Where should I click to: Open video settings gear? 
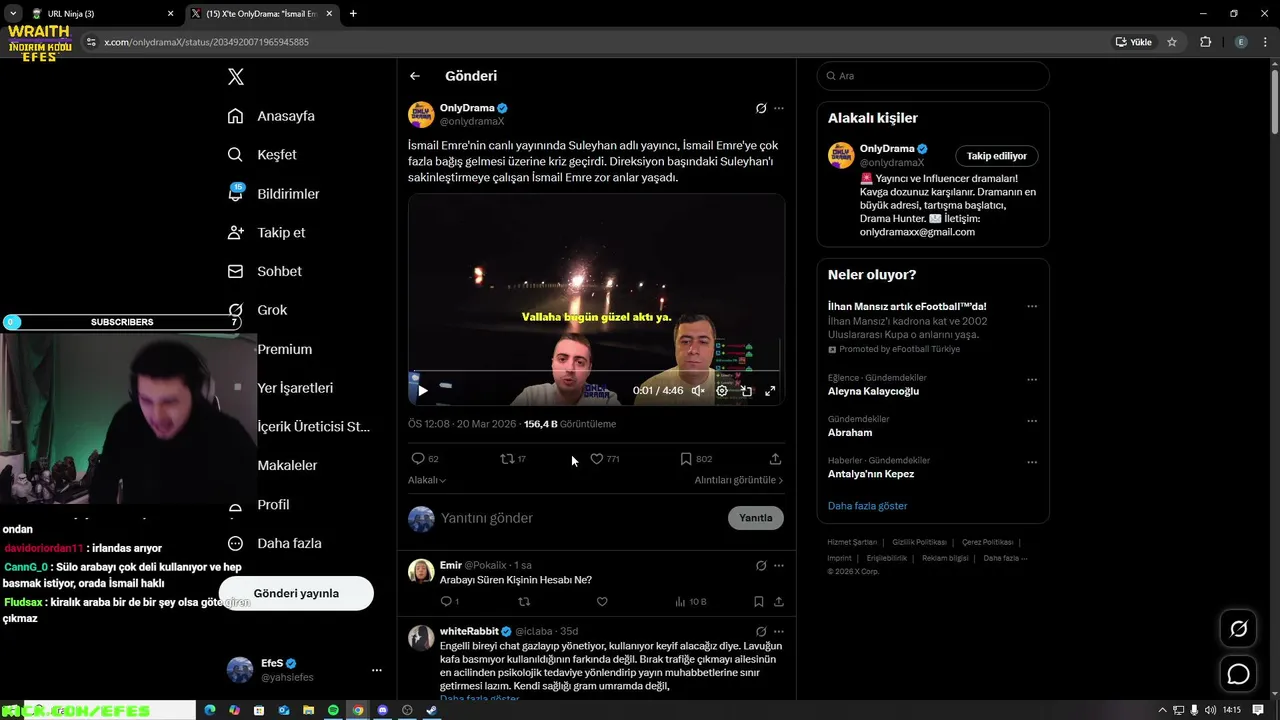pos(722,391)
